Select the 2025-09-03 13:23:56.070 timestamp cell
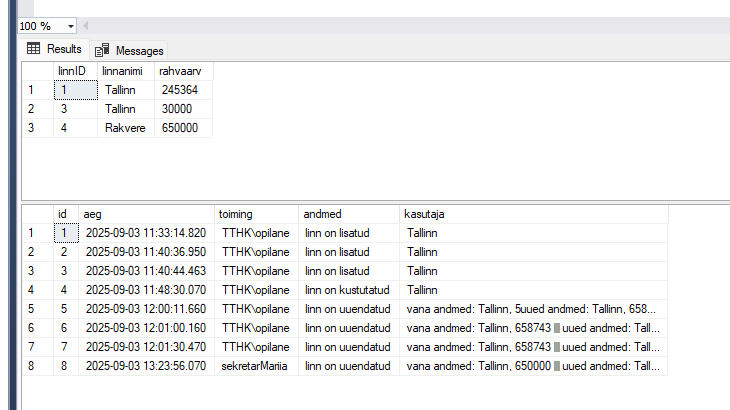Screen dimensions: 730x410 point(145,366)
